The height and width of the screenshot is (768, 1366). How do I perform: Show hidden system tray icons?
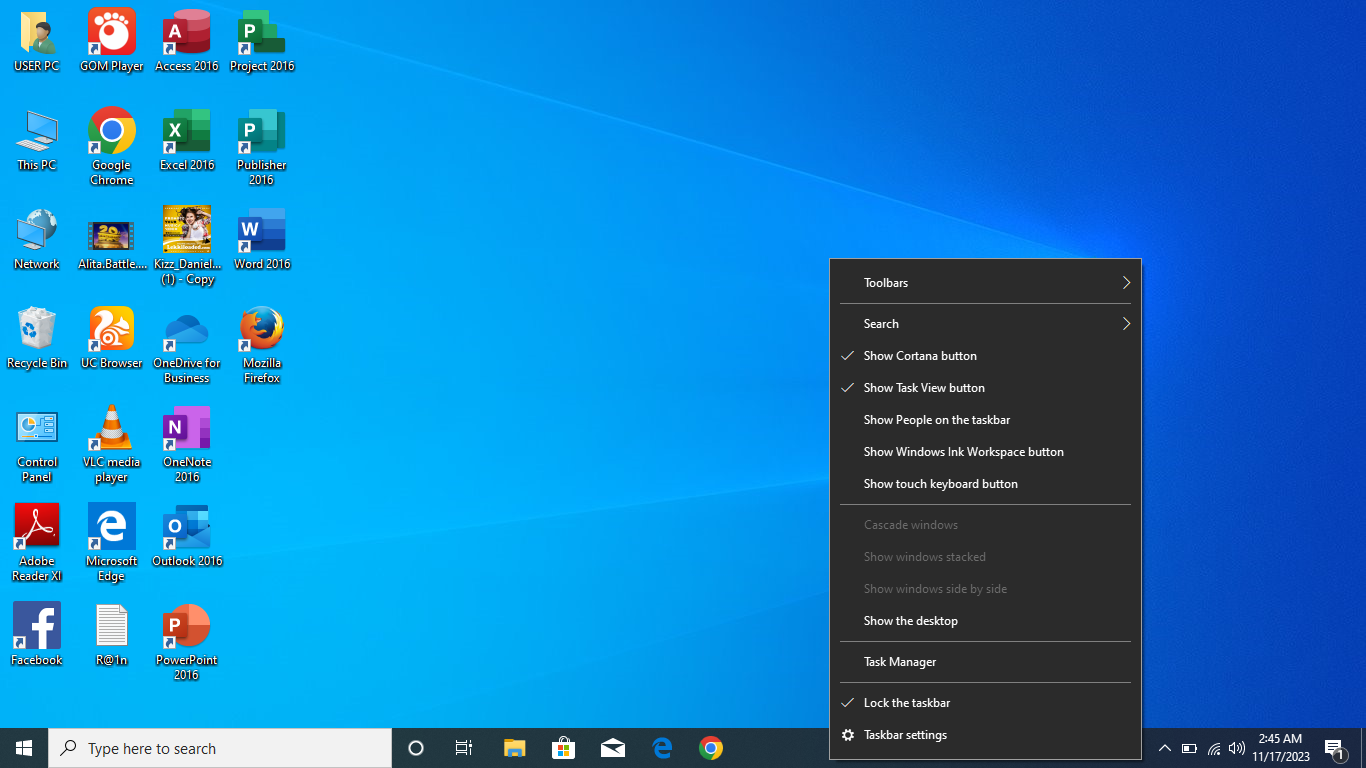point(1164,748)
